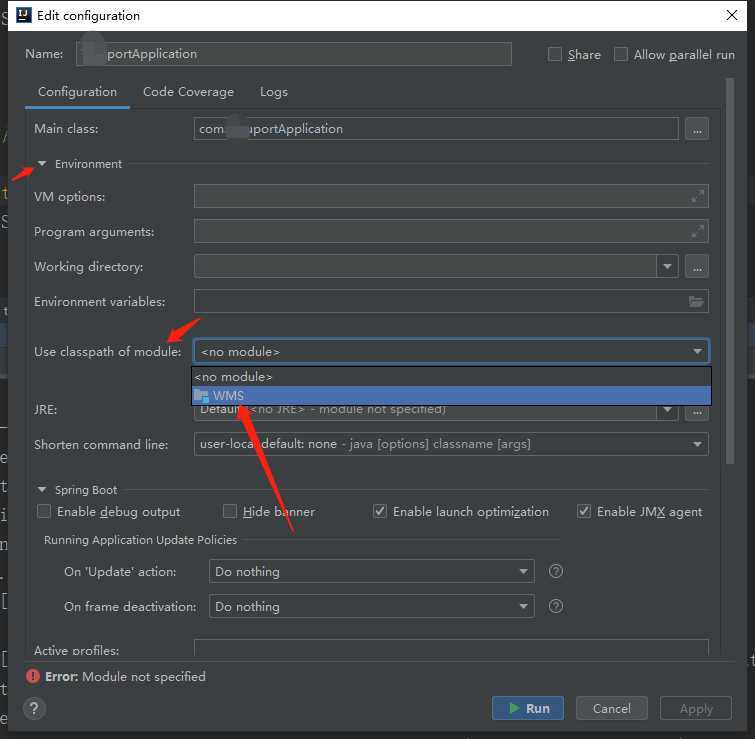This screenshot has width=755, height=739.
Task: Uncheck Enable JMX agent
Action: pyautogui.click(x=584, y=511)
